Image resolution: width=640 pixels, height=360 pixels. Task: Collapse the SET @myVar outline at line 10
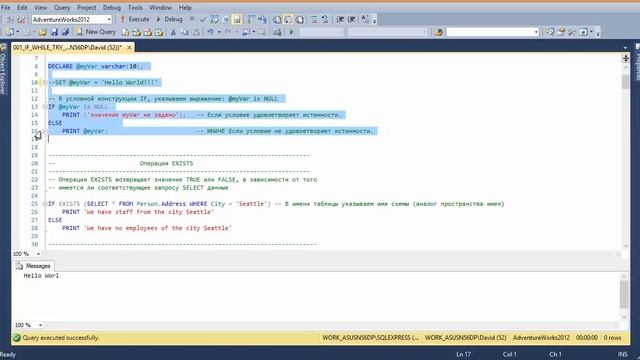[45, 82]
